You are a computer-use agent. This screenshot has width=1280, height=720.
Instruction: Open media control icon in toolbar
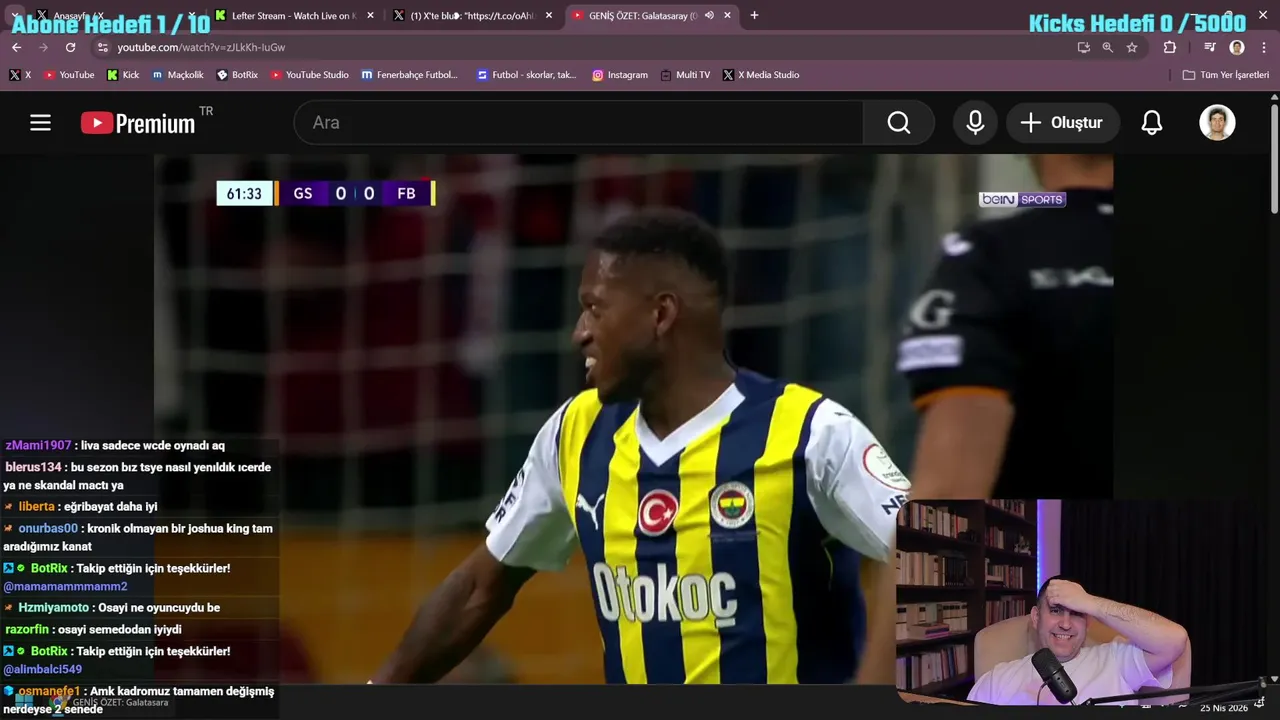point(1210,47)
